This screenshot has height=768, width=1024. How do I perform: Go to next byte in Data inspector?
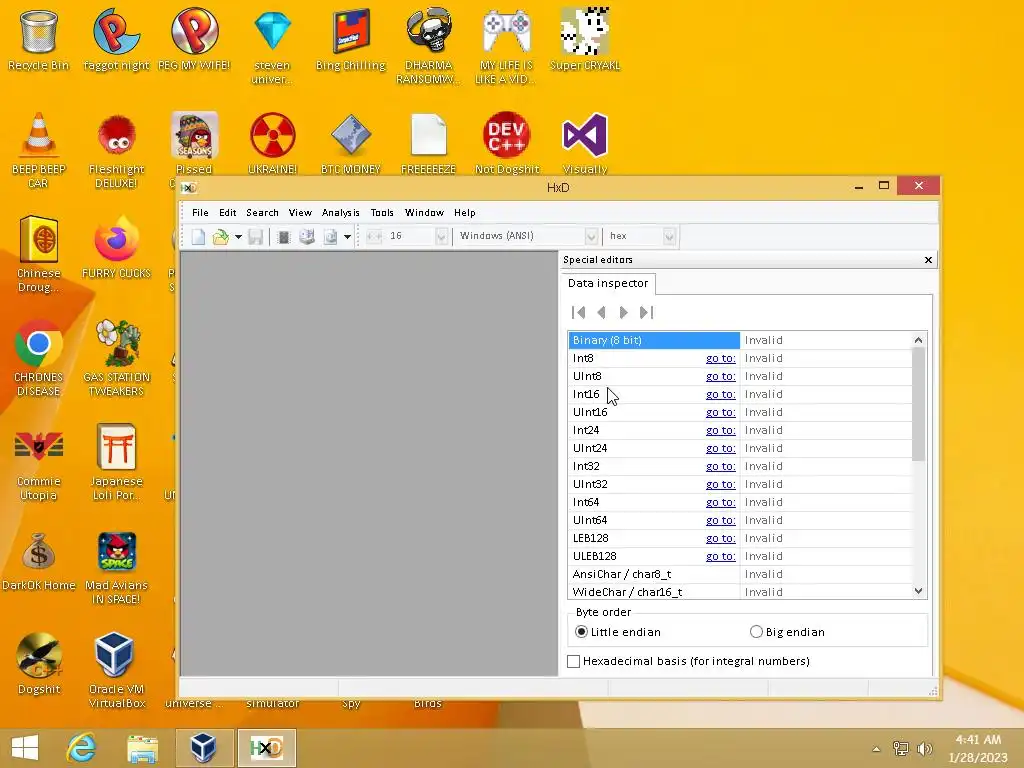pos(624,312)
